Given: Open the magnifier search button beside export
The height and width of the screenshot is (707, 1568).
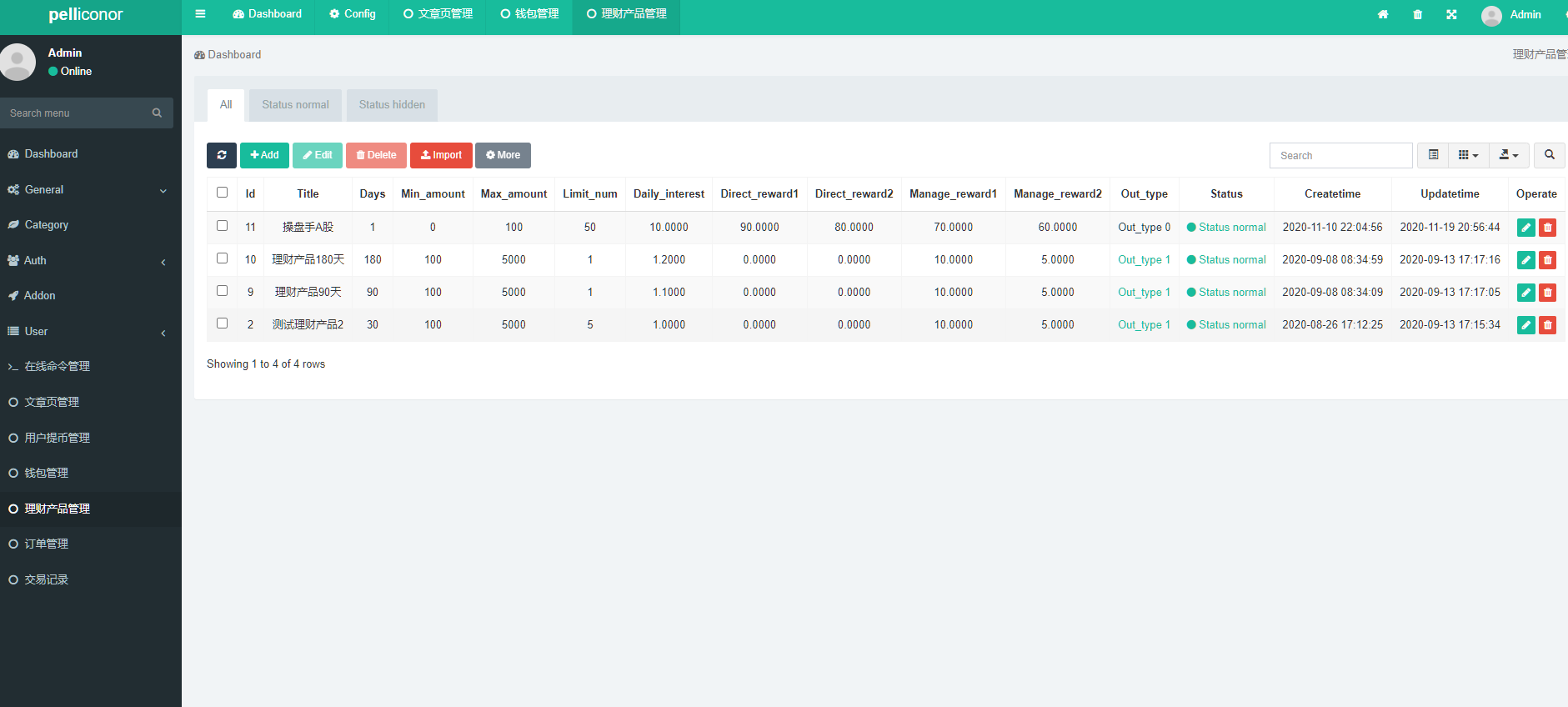Looking at the screenshot, I should pyautogui.click(x=1549, y=155).
